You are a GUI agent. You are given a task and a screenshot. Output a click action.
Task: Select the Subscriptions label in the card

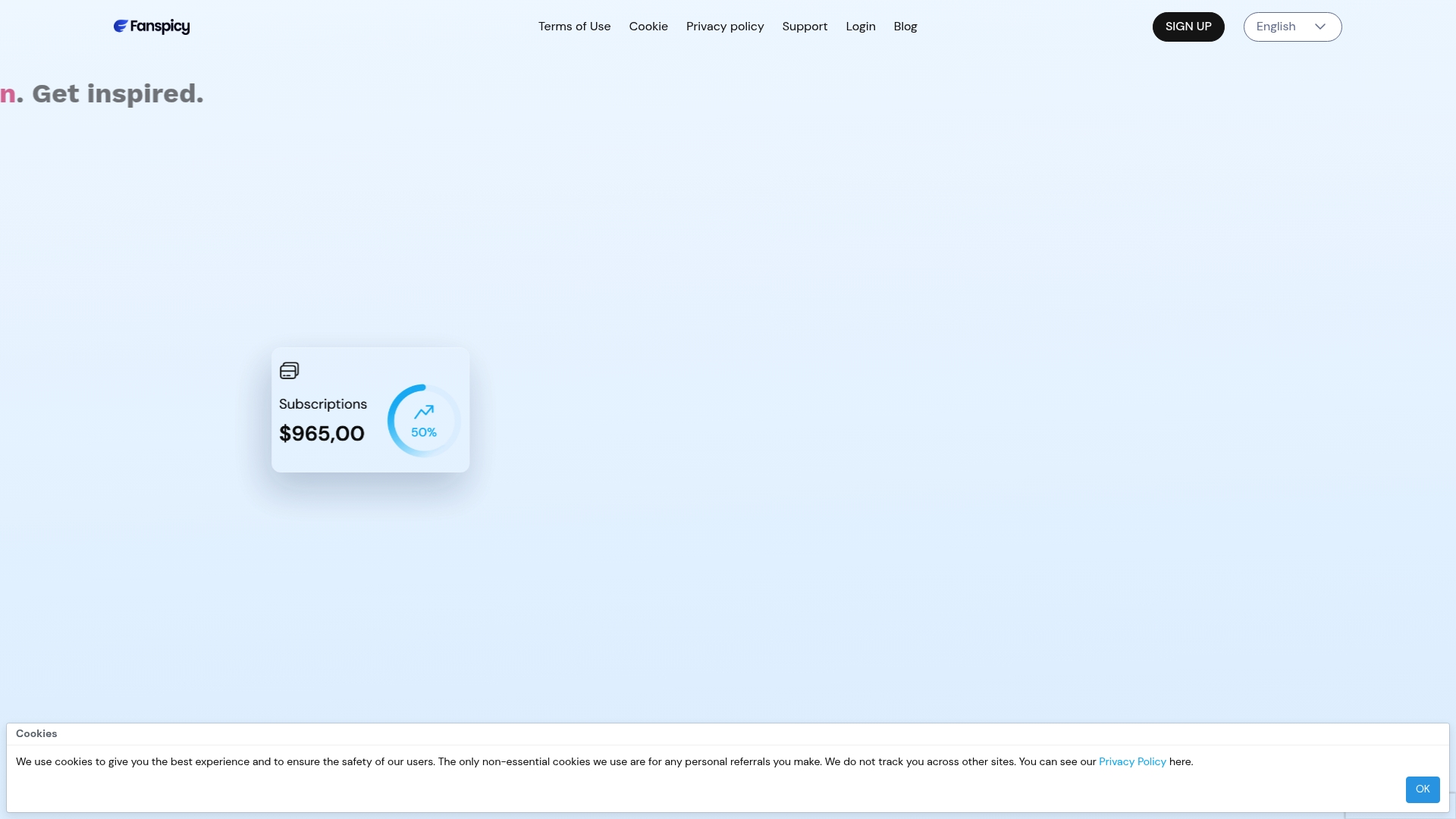pos(322,404)
